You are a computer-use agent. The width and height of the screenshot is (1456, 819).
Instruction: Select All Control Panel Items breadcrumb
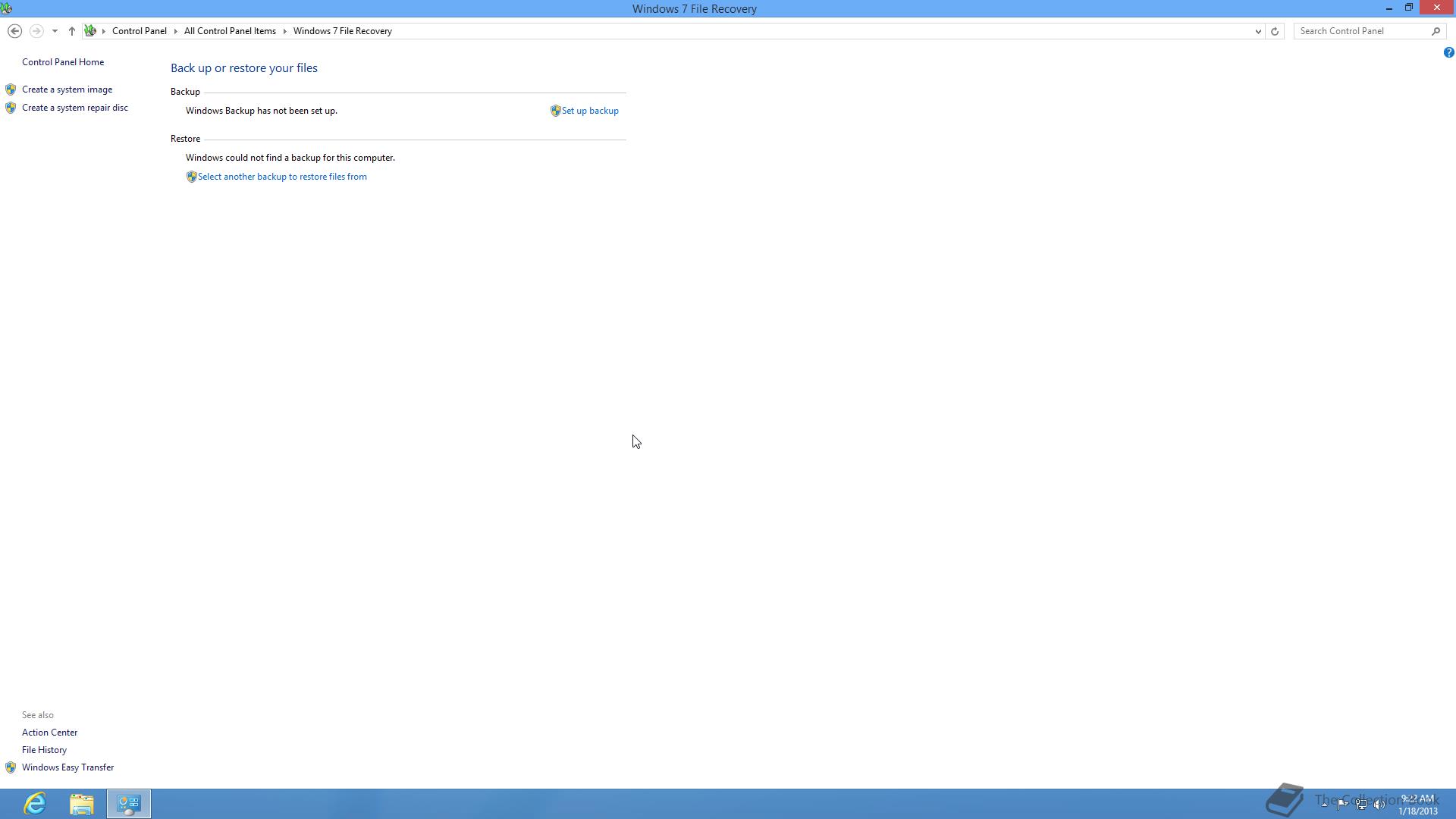click(x=230, y=31)
